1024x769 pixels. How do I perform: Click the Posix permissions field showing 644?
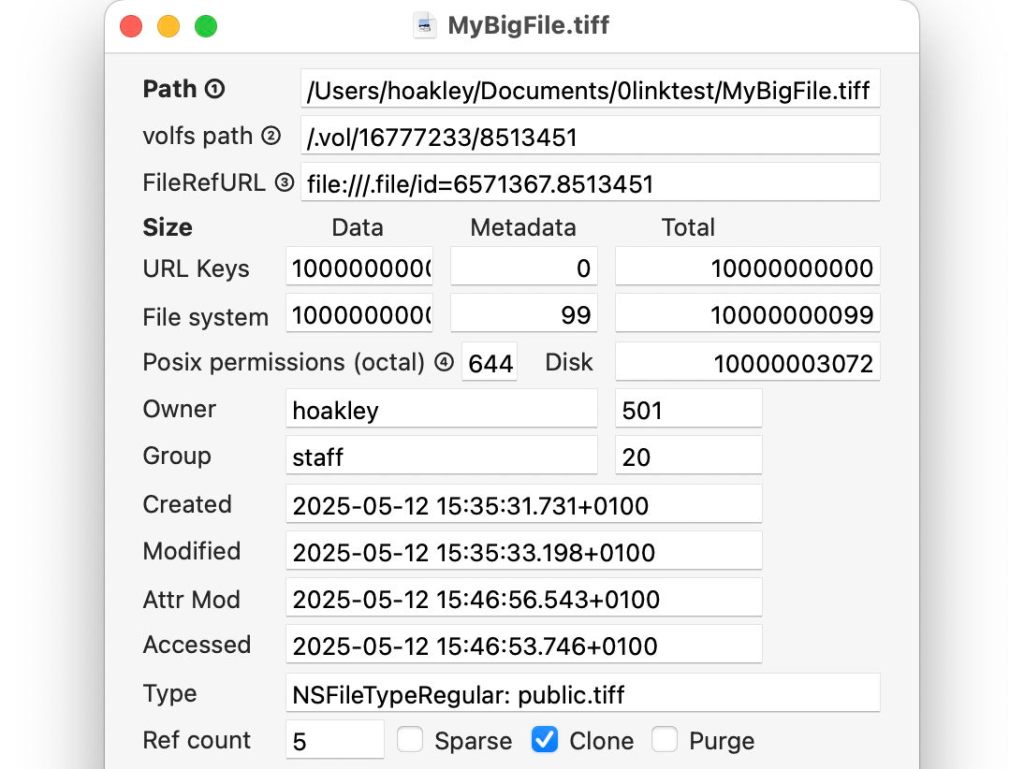point(490,363)
